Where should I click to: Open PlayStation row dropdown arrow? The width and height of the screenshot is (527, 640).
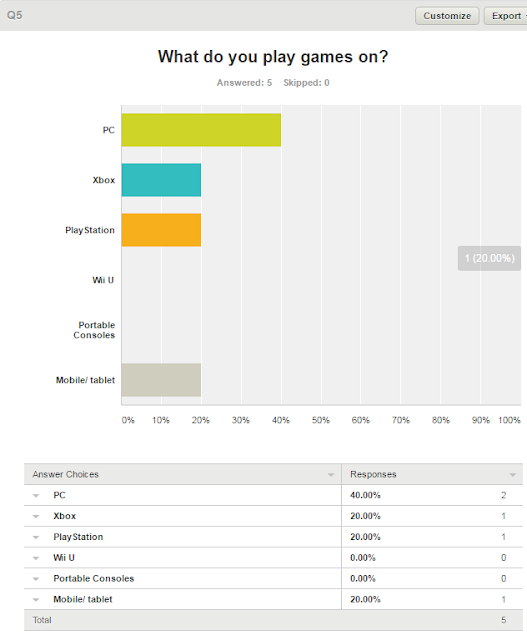pos(36,537)
